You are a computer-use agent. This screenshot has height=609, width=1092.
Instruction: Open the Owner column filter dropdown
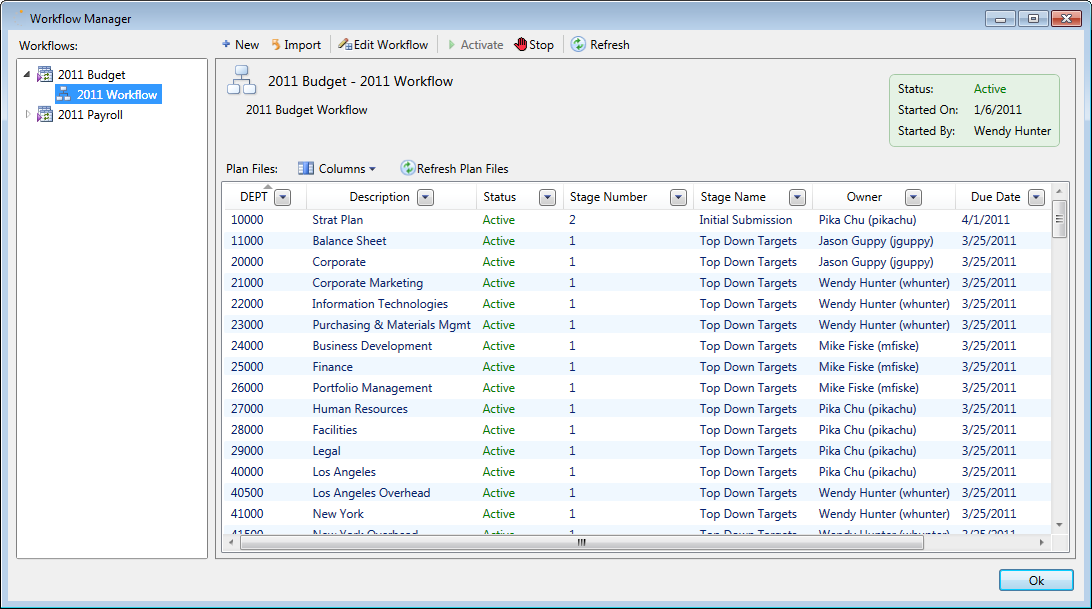click(x=913, y=198)
